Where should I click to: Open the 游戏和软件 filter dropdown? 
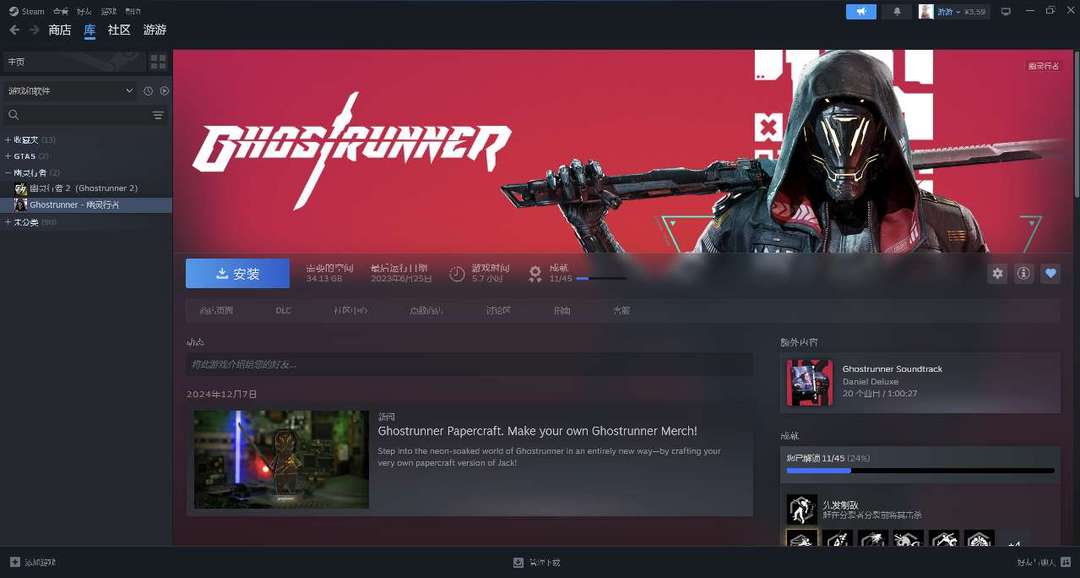click(x=70, y=90)
